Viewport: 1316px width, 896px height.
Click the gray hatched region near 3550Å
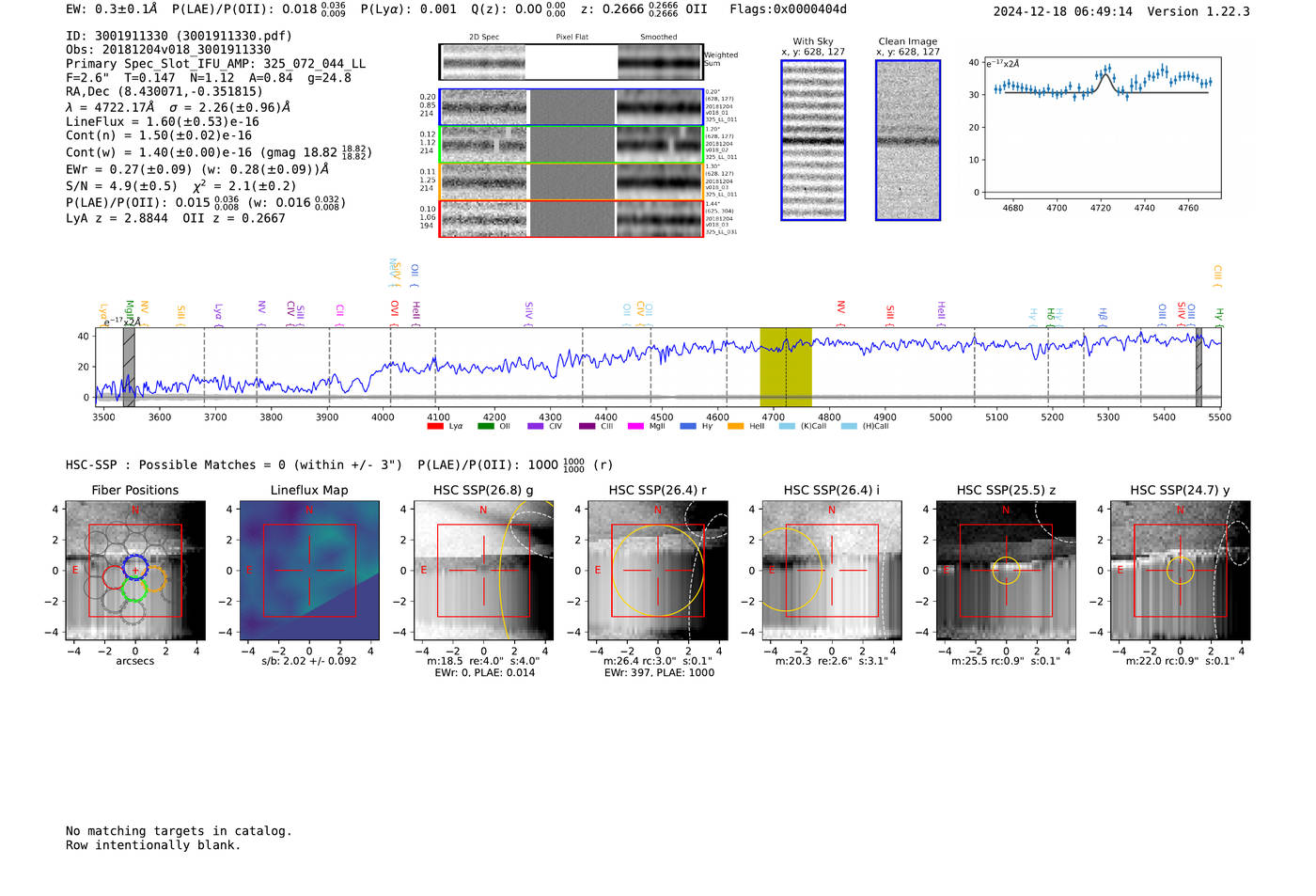point(129,367)
